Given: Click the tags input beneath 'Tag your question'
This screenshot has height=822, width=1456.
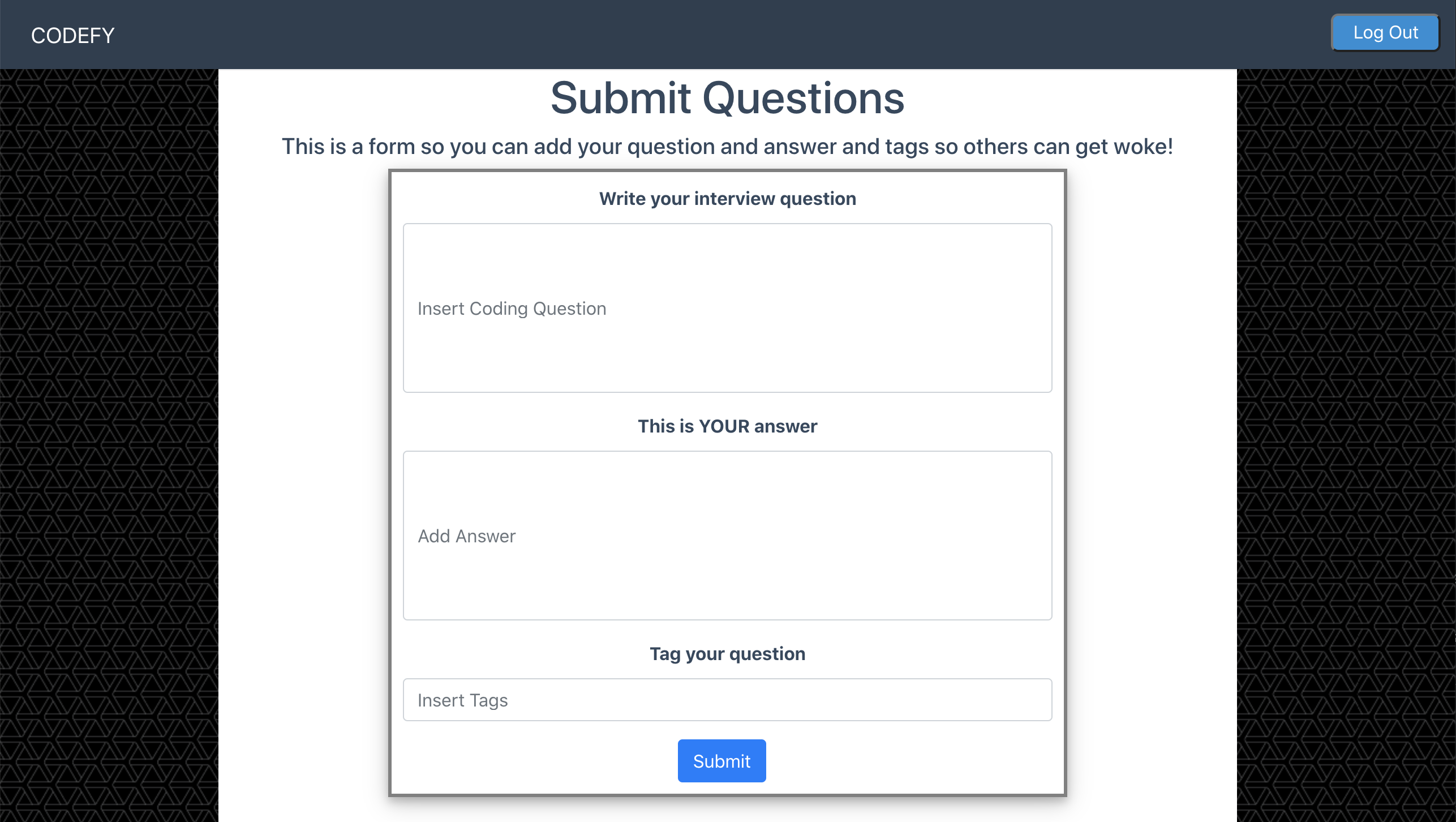Looking at the screenshot, I should [x=727, y=700].
